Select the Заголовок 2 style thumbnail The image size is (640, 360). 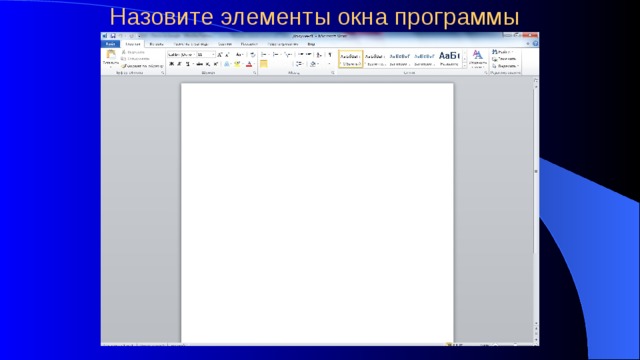click(424, 59)
